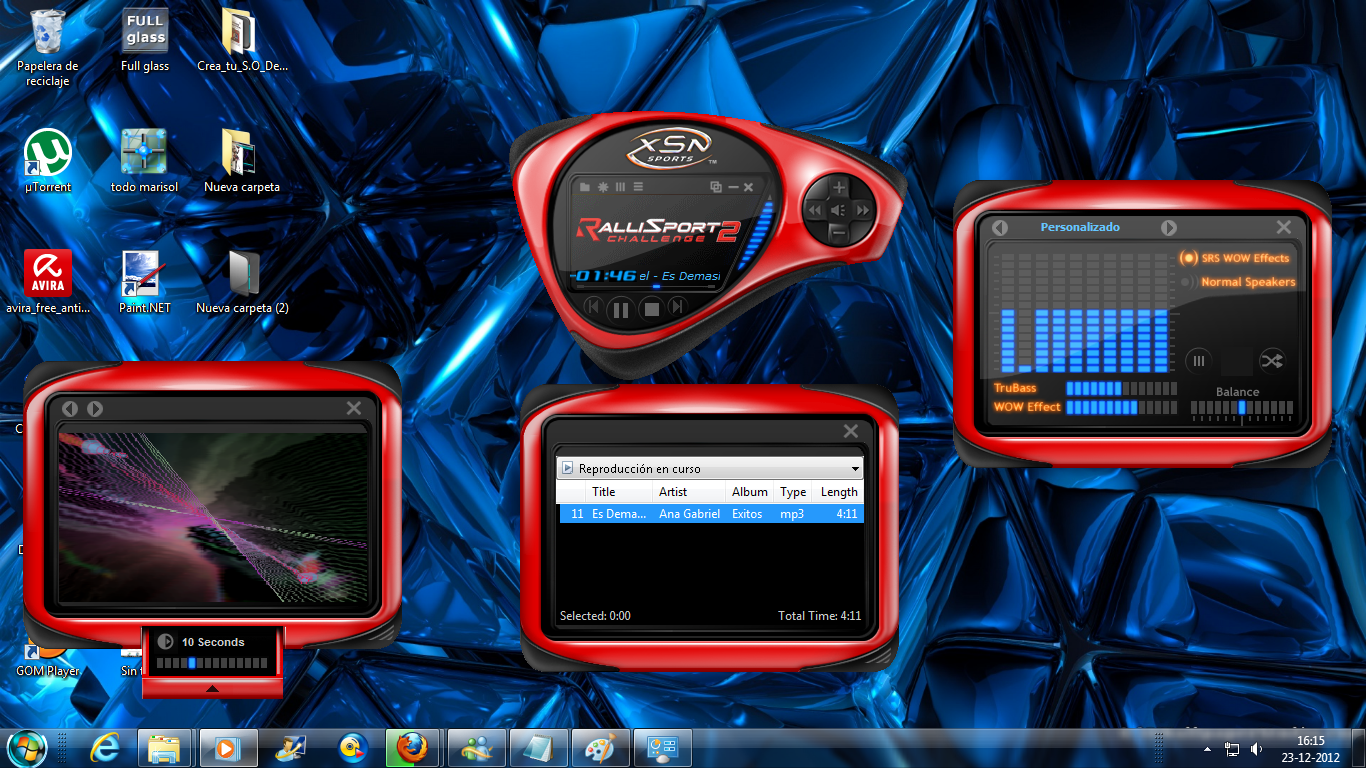The width and height of the screenshot is (1366, 768).
Task: Switch to Normal Speakers mode
Action: (1186, 282)
